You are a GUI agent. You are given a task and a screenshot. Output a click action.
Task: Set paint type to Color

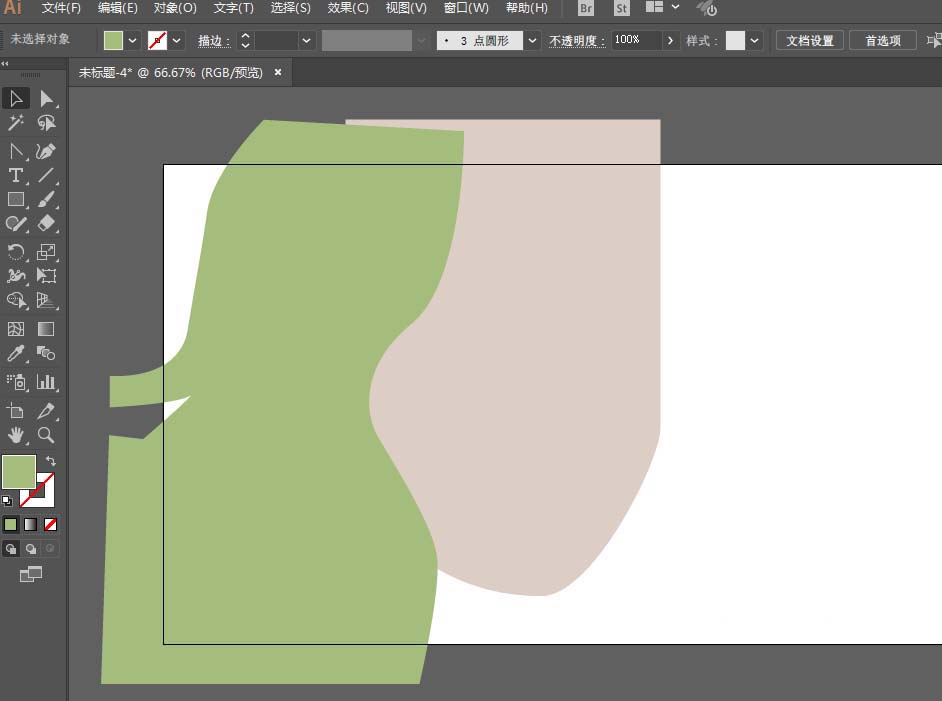[11, 524]
